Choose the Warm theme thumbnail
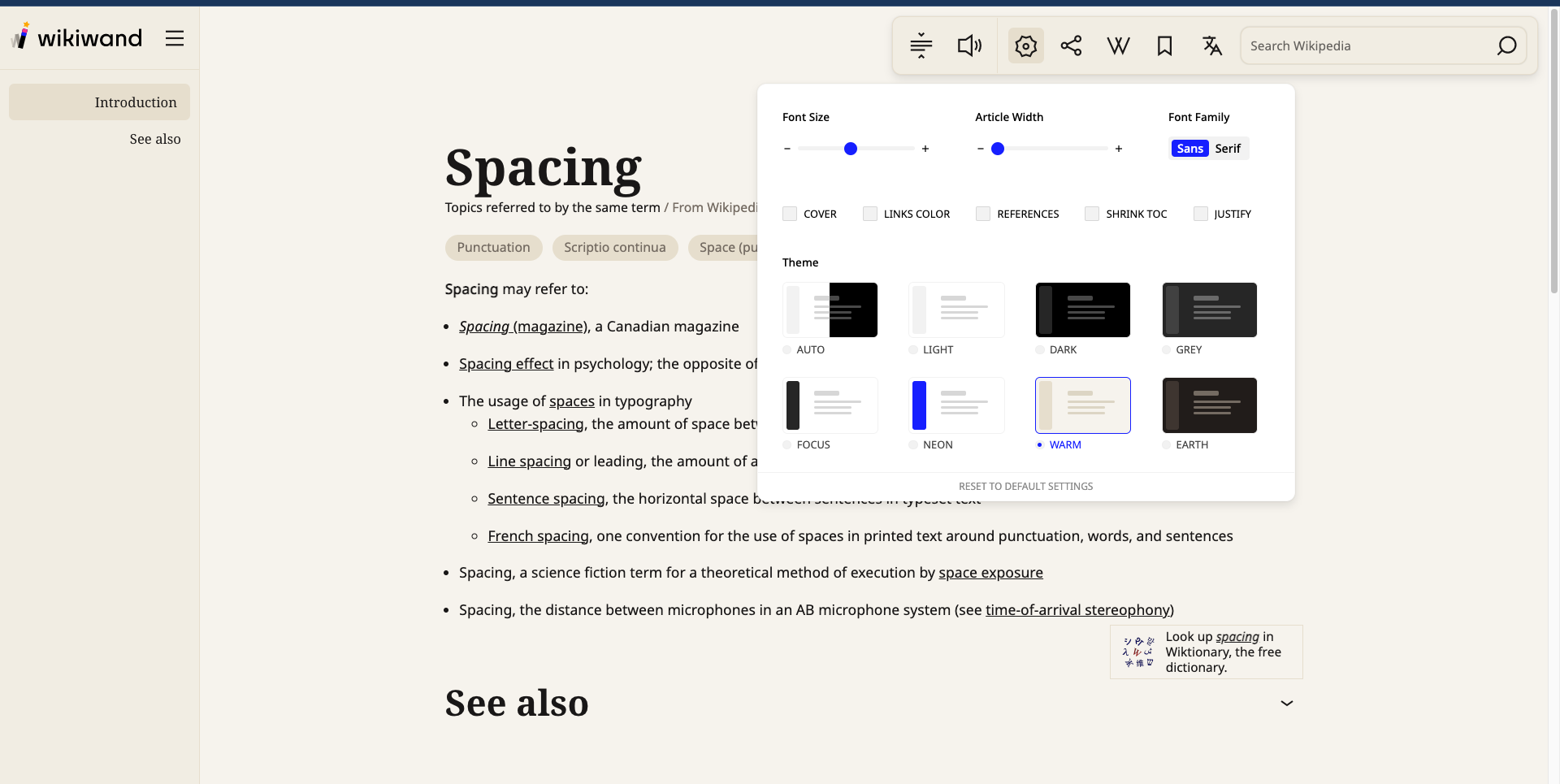1560x784 pixels. click(1082, 405)
